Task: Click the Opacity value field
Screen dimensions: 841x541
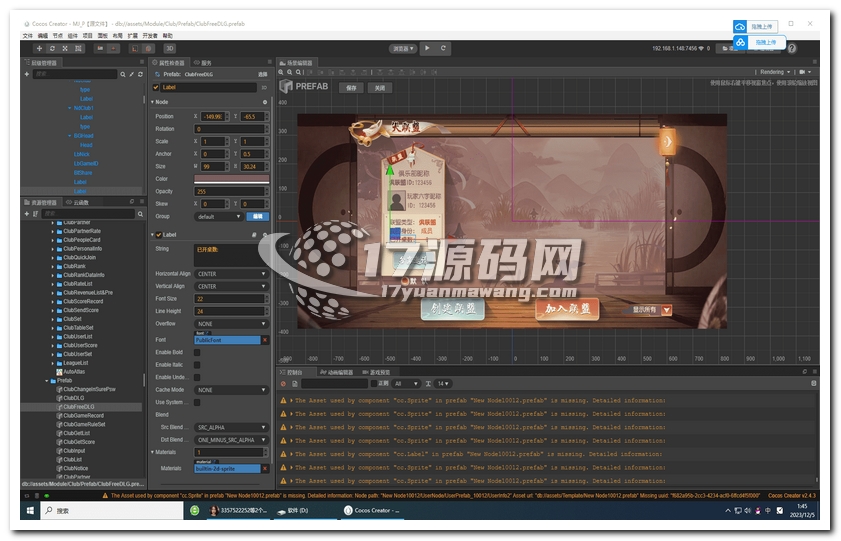Action: 231,191
